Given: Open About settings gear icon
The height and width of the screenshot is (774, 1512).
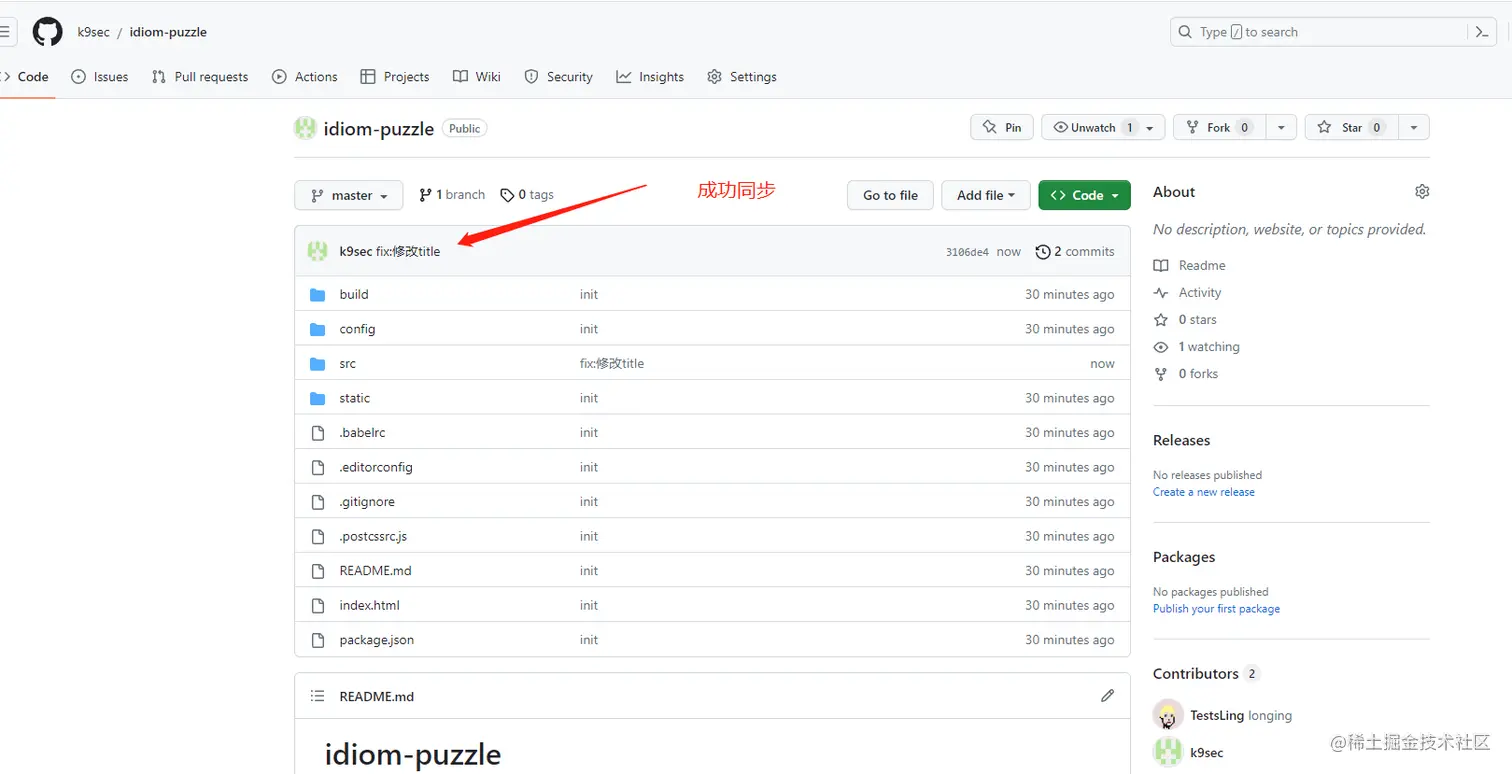Looking at the screenshot, I should click(1422, 192).
